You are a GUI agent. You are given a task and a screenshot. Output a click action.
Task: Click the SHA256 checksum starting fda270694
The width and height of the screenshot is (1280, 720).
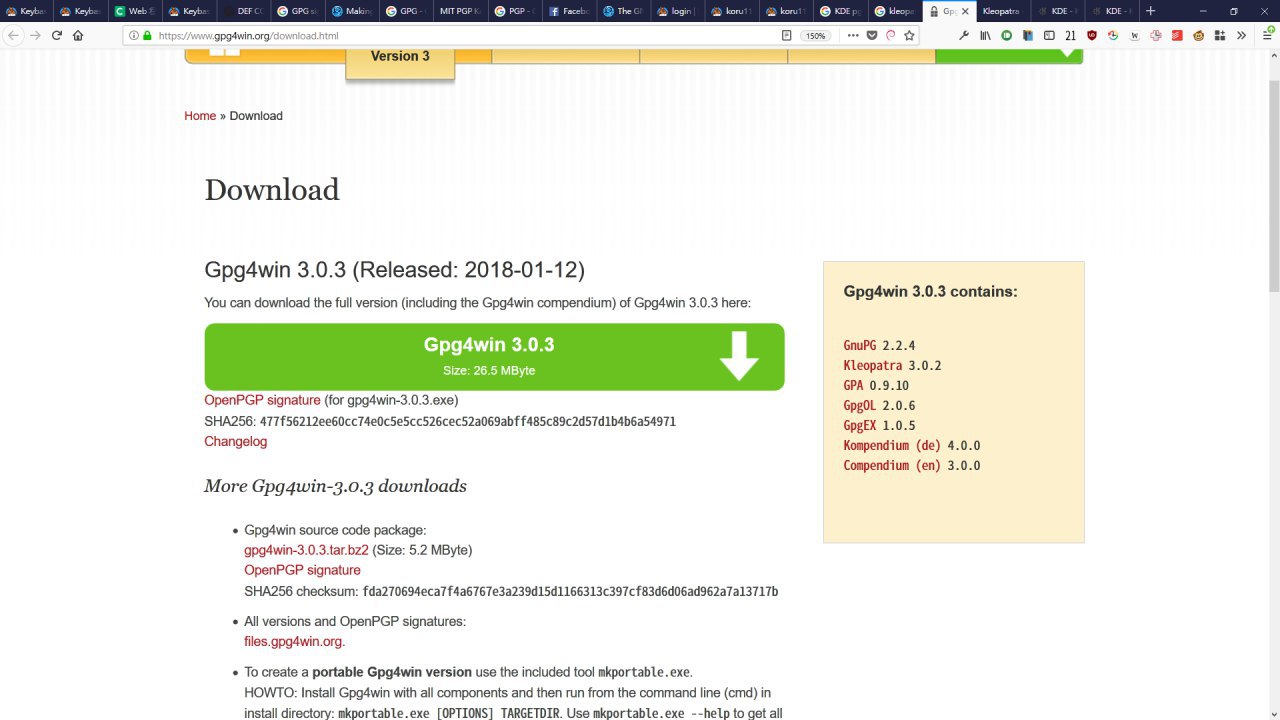(x=570, y=592)
